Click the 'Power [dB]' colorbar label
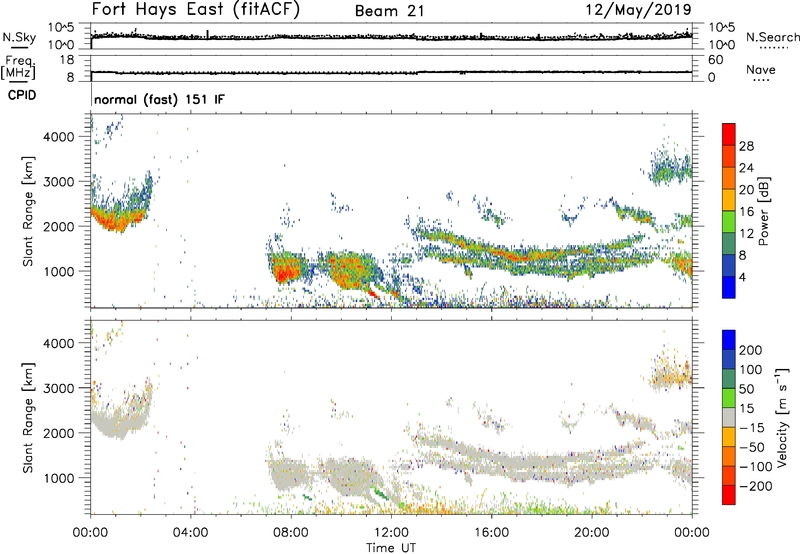The image size is (800, 554). (x=763, y=211)
